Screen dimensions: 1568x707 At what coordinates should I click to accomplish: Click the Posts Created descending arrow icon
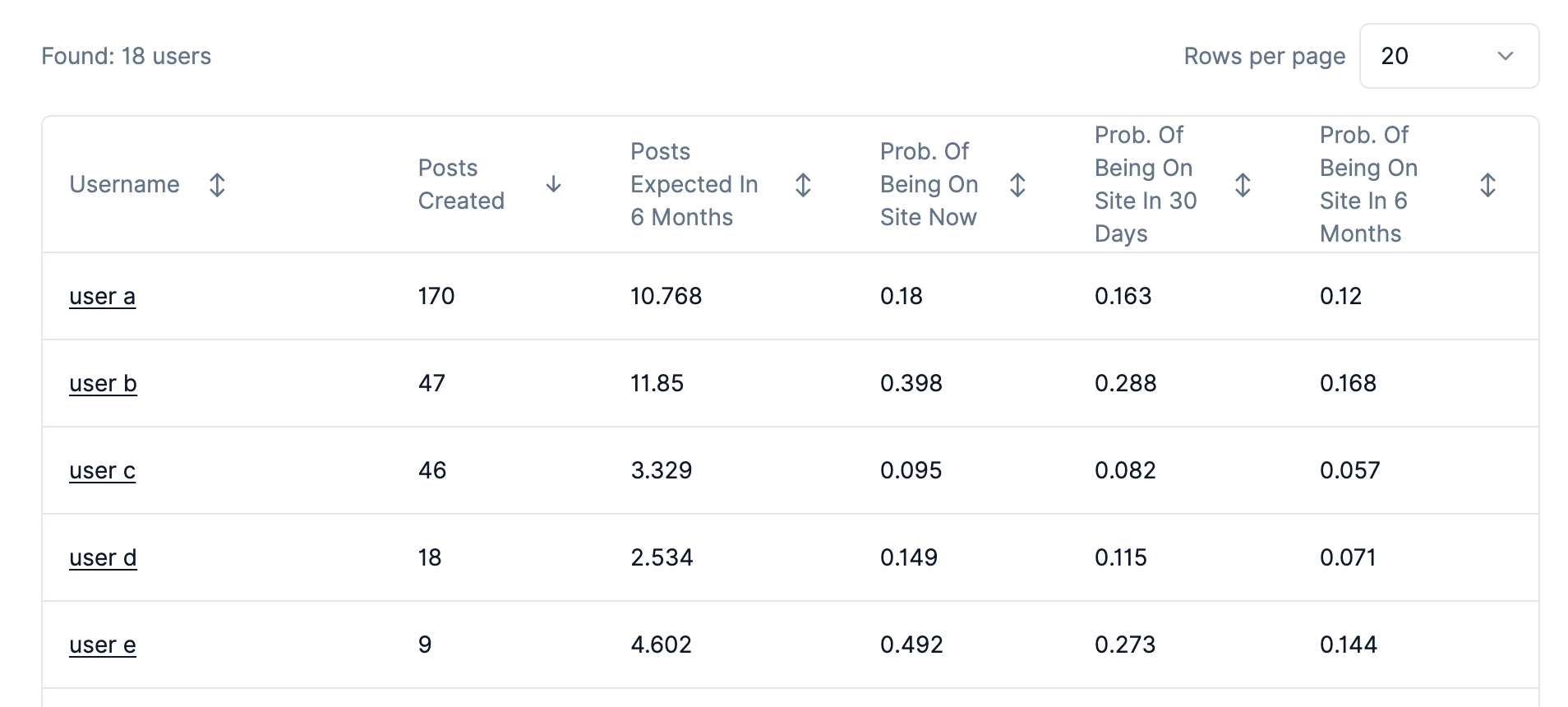point(554,184)
